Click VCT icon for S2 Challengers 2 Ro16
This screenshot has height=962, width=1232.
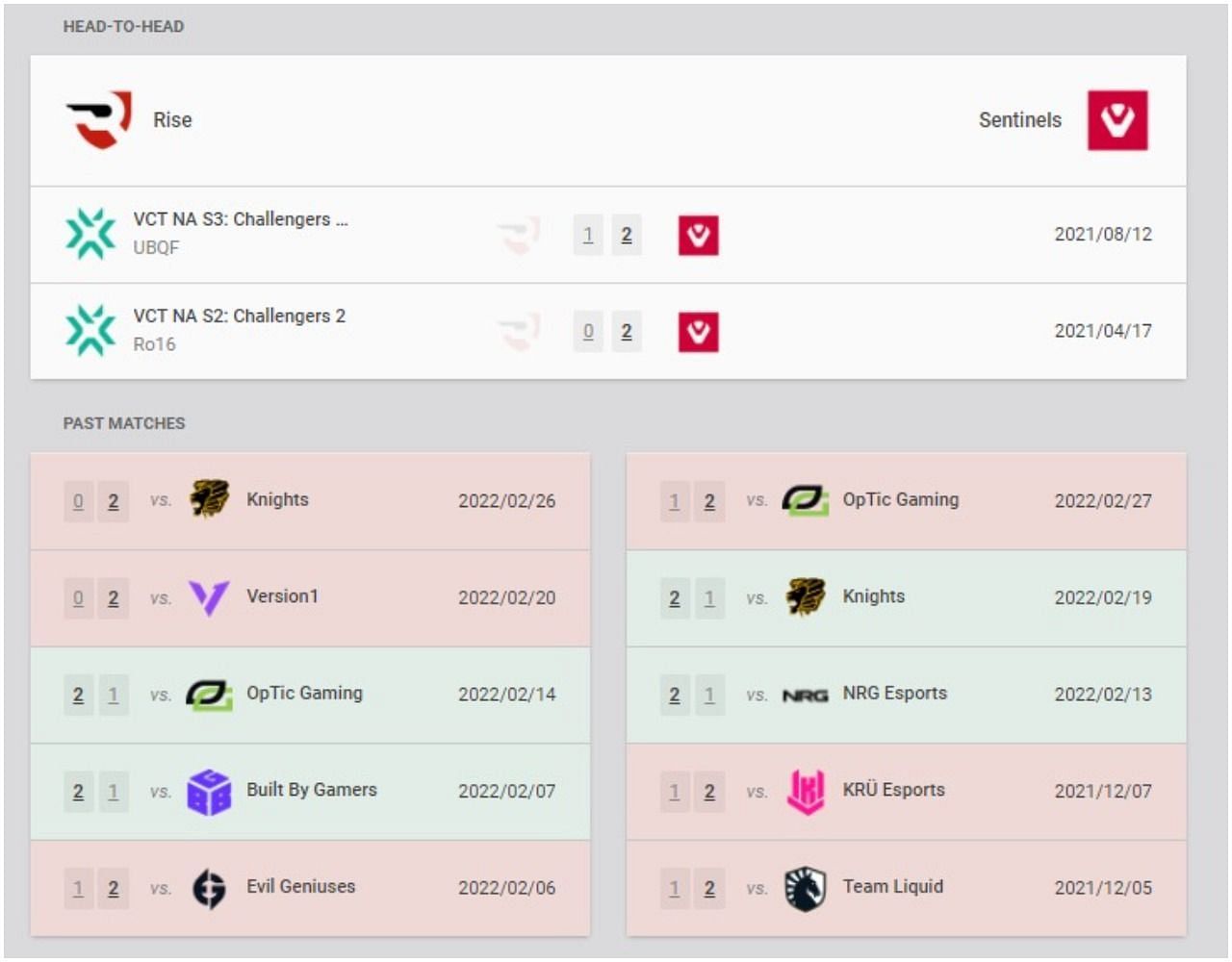point(90,331)
